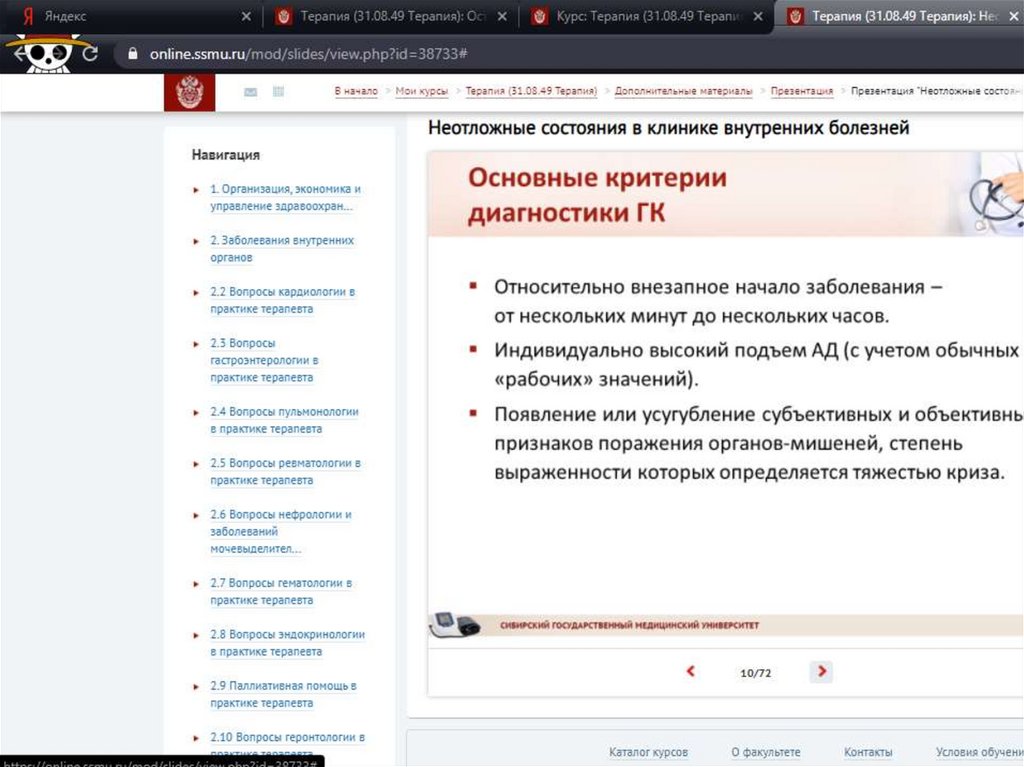Open 'Терапия (31.08.49 Терапия)' breadcrumb
Viewport: 1024px width, 767px height.
531,91
